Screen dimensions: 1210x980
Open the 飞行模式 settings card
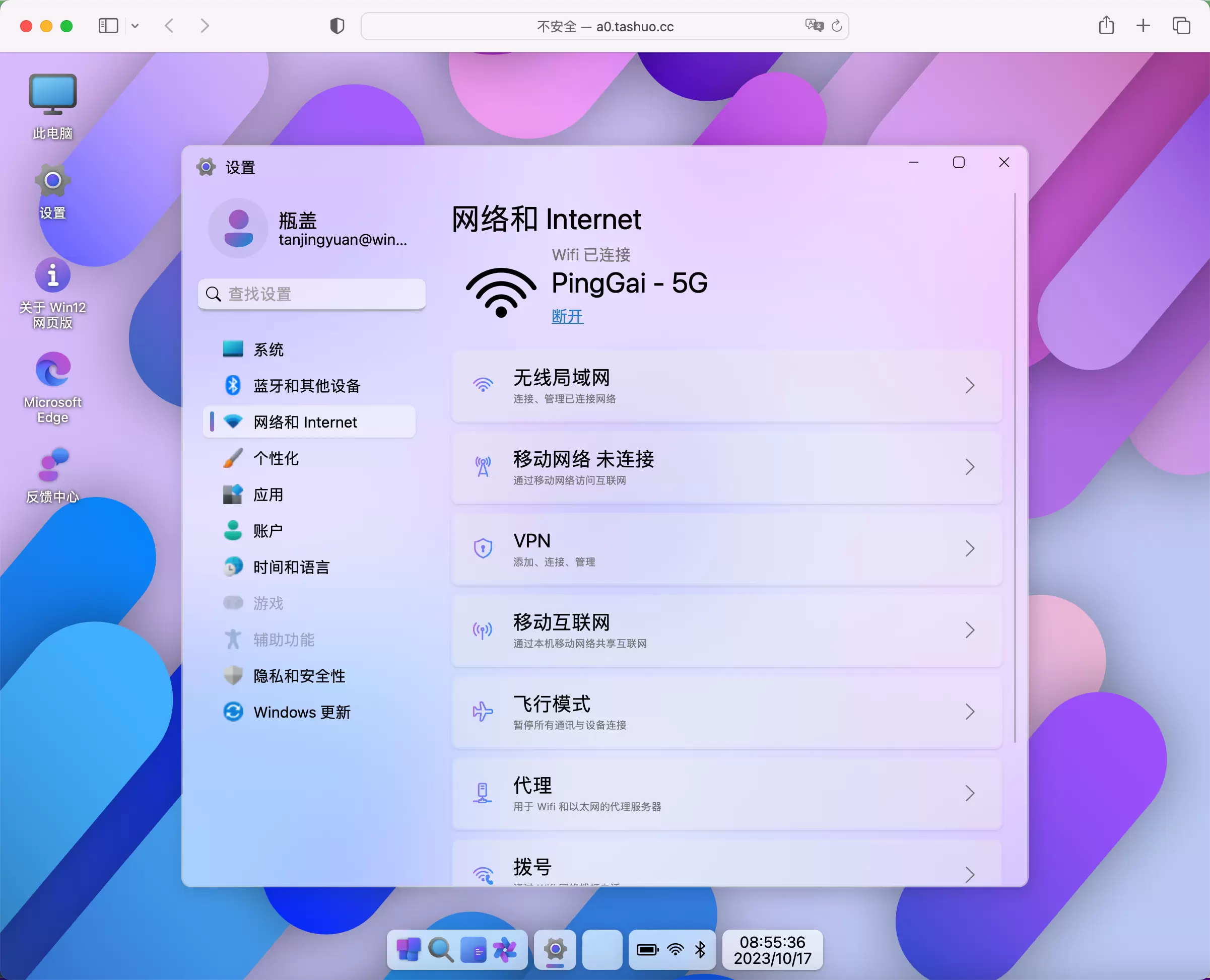(727, 712)
